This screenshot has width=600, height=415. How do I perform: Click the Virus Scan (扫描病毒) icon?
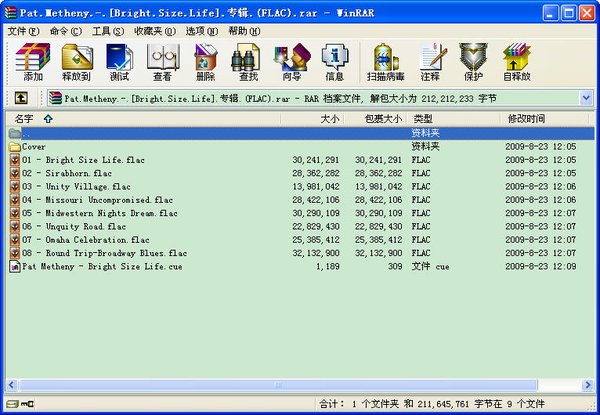(x=386, y=62)
